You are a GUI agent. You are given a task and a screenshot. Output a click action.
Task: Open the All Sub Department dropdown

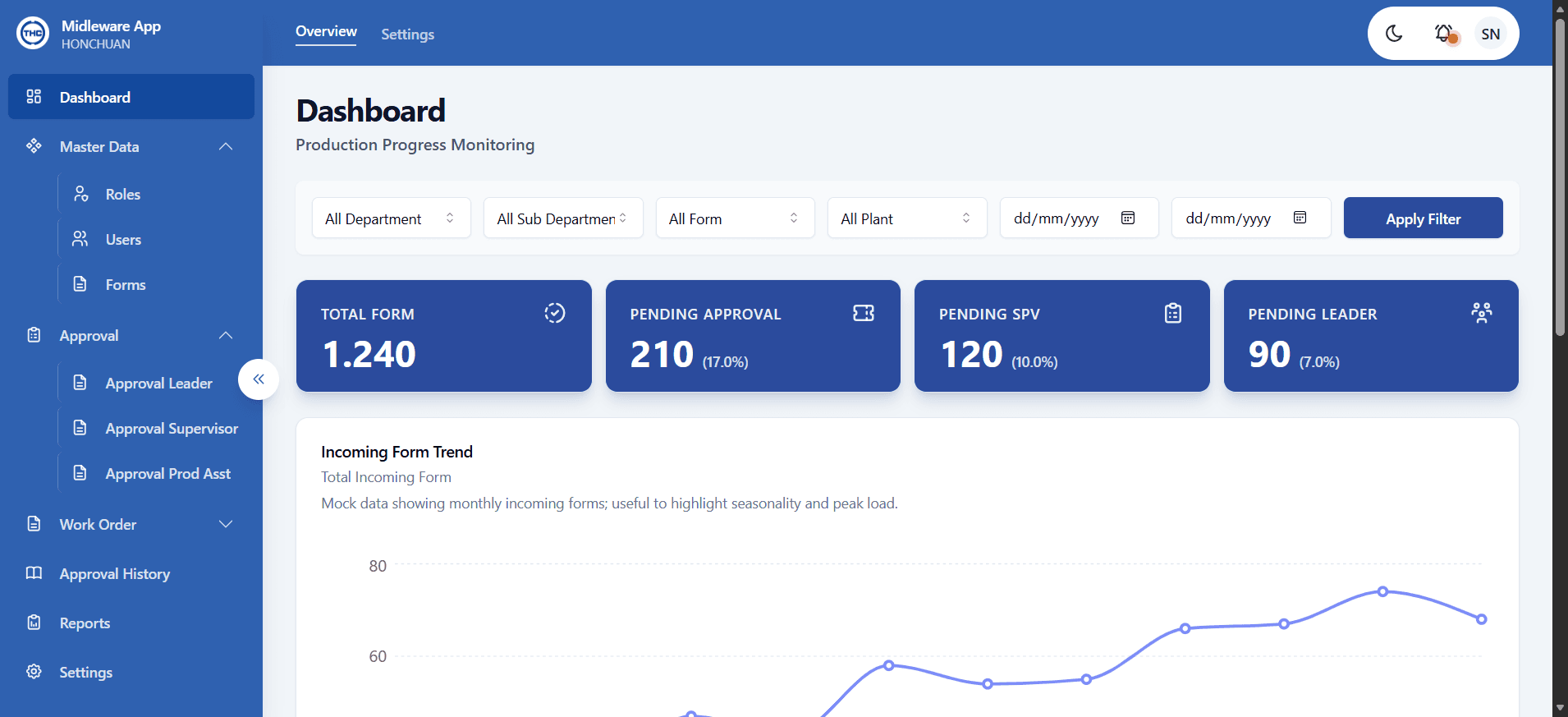point(563,218)
